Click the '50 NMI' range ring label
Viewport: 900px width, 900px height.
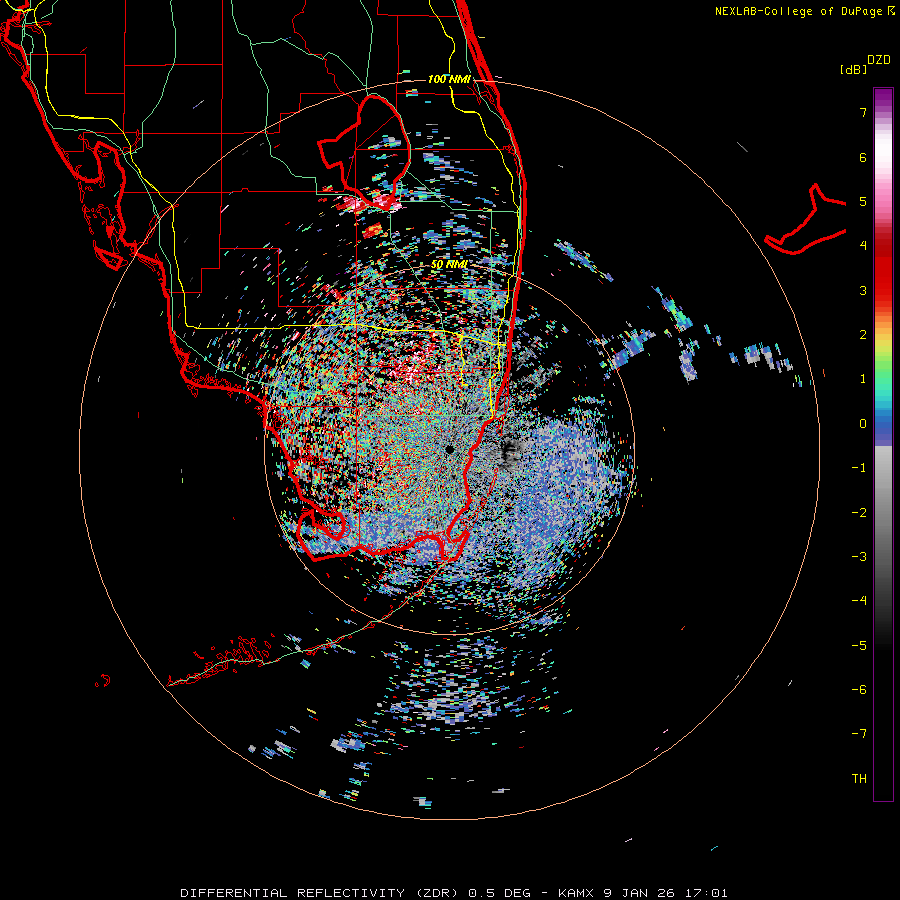[449, 265]
